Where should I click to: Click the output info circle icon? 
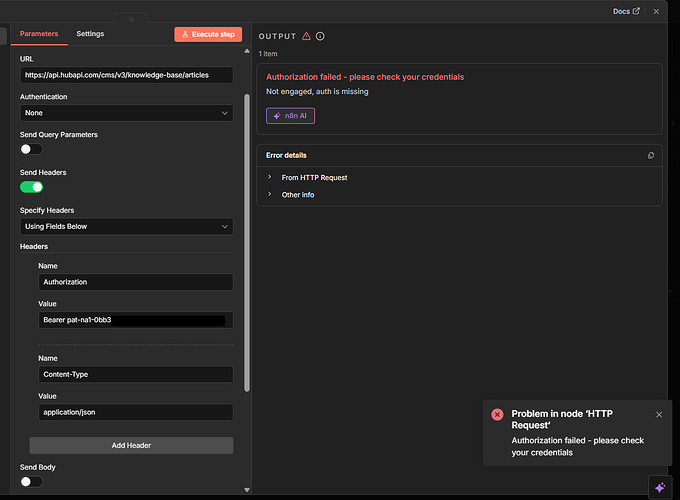click(x=320, y=36)
